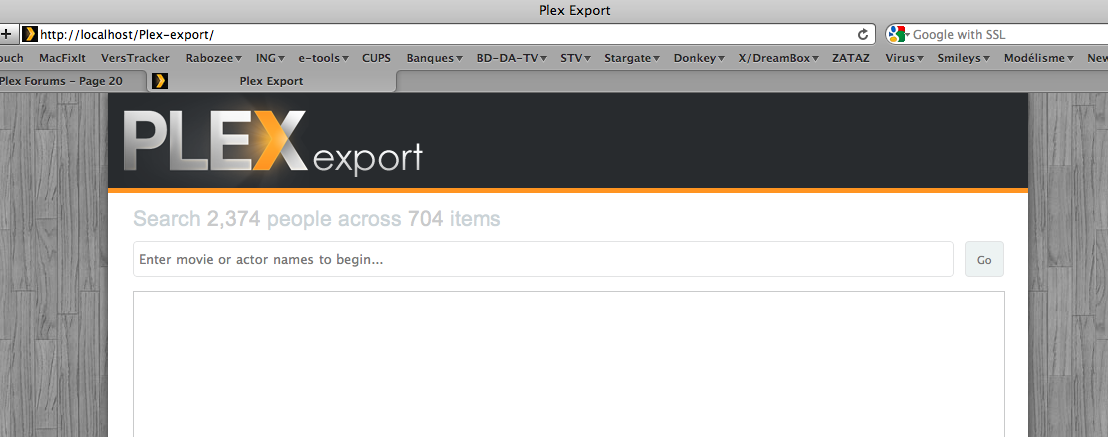The width and height of the screenshot is (1108, 437).
Task: Expand the Rabozee bookmarks folder
Action: [213, 58]
